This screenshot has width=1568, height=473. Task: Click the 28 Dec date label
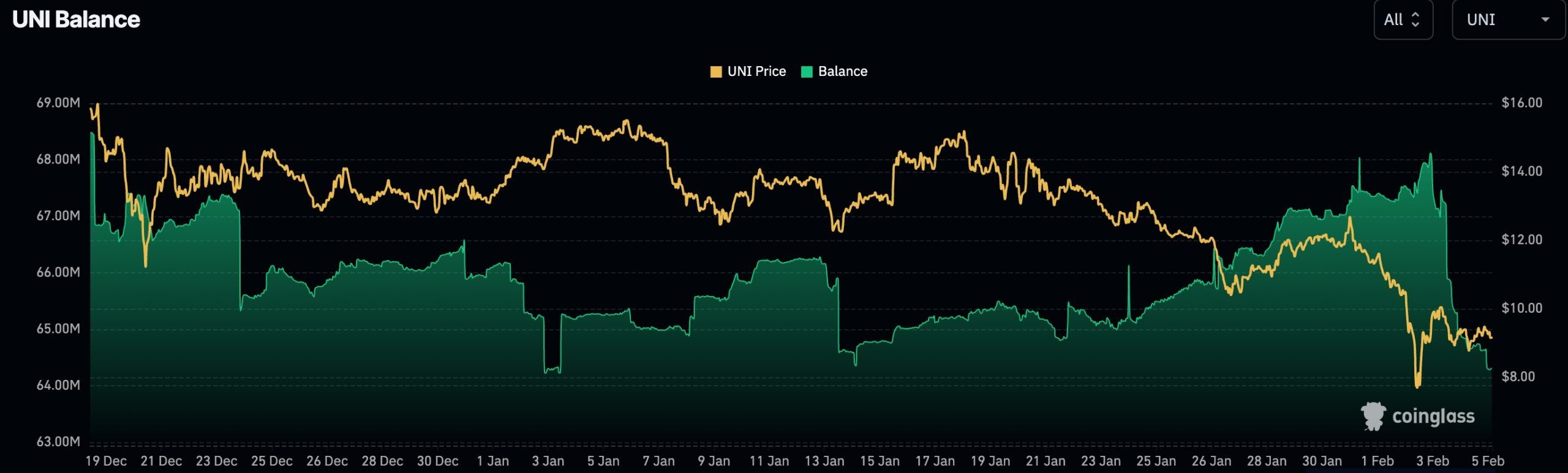(x=382, y=461)
